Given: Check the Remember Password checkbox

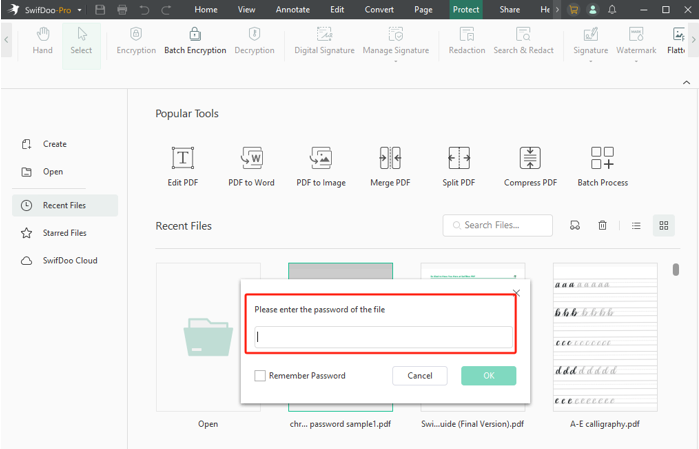Looking at the screenshot, I should tap(260, 375).
